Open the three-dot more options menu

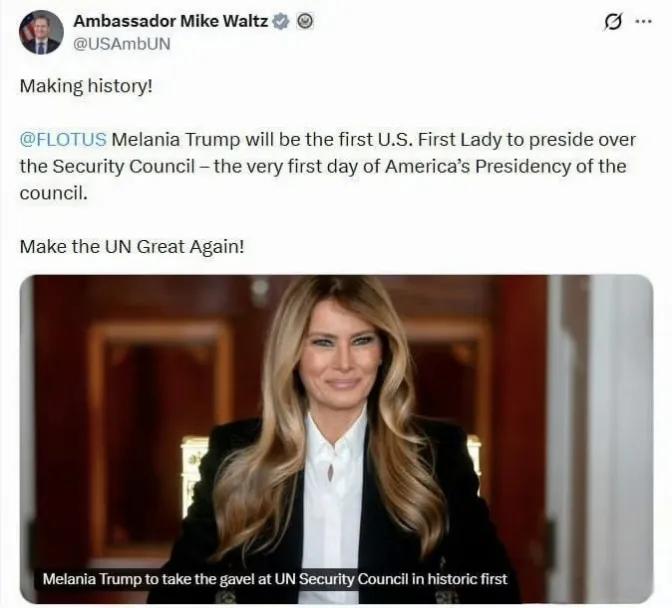643,21
